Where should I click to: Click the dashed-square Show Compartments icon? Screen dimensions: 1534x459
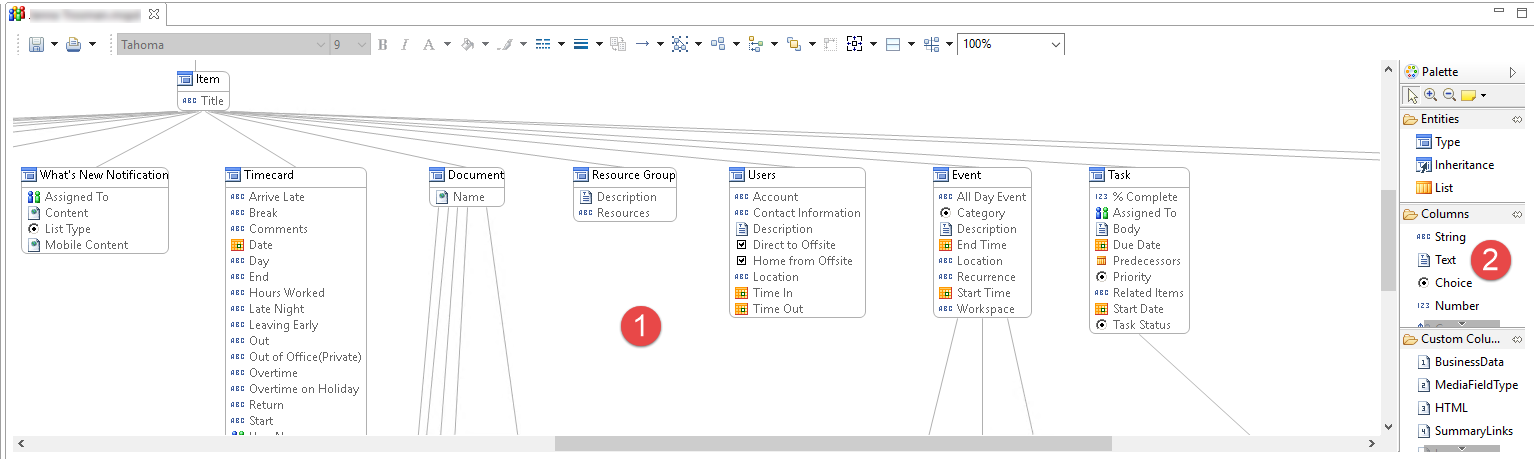coord(855,45)
